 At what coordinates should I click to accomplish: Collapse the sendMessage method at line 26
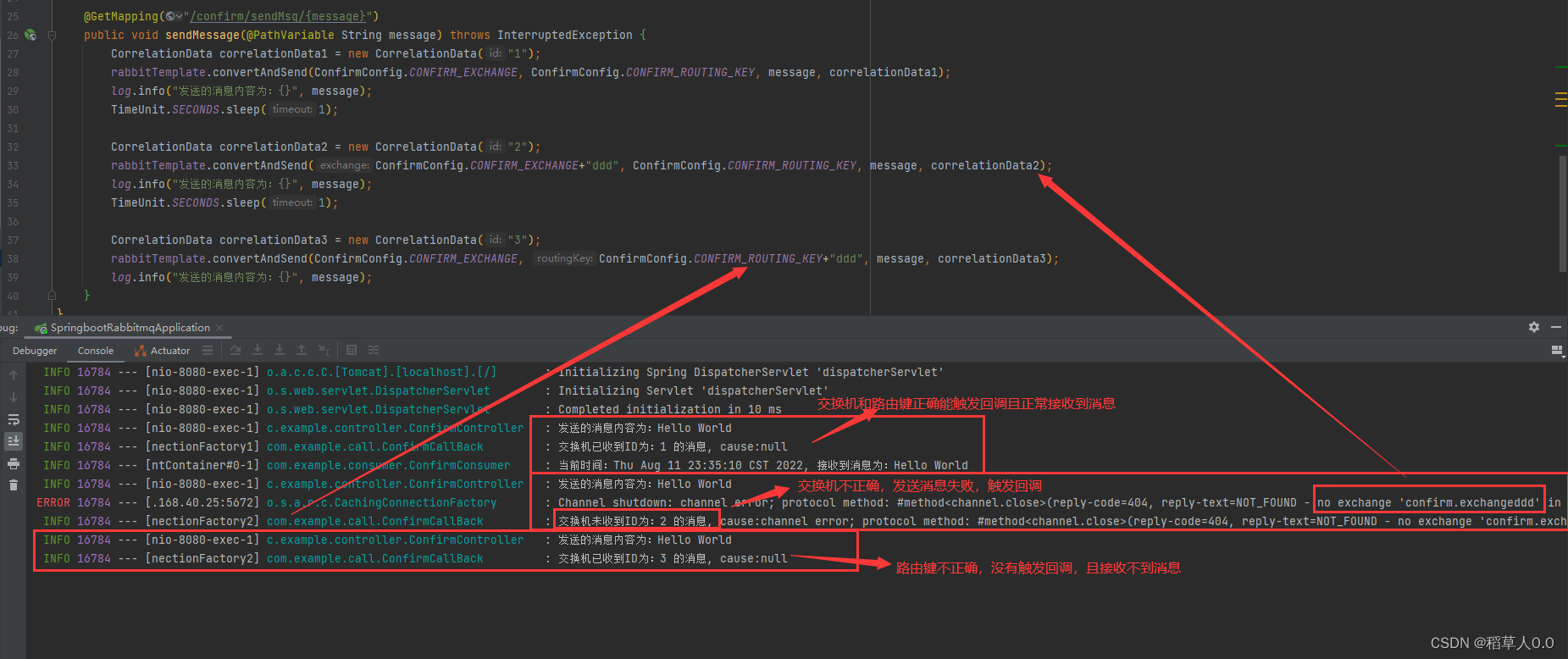coord(52,35)
